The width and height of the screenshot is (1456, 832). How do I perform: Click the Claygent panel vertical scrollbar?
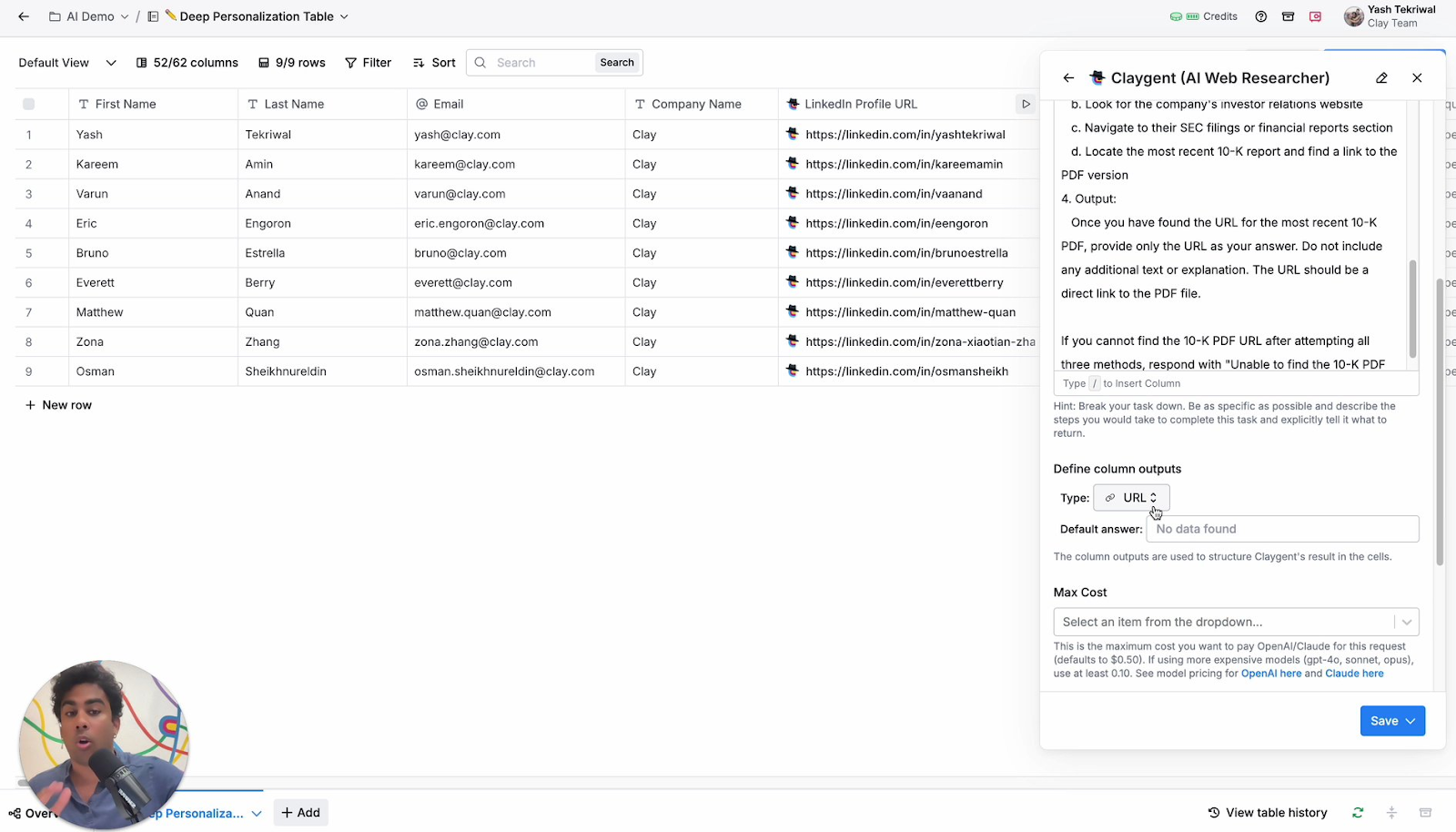click(x=1440, y=421)
